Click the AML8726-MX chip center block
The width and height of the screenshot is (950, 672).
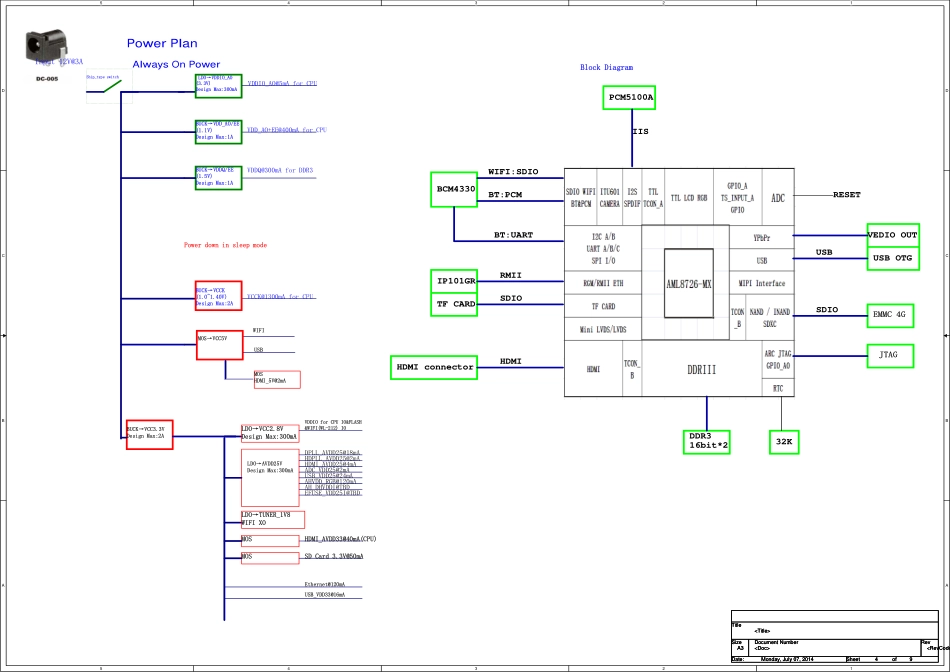coord(689,283)
